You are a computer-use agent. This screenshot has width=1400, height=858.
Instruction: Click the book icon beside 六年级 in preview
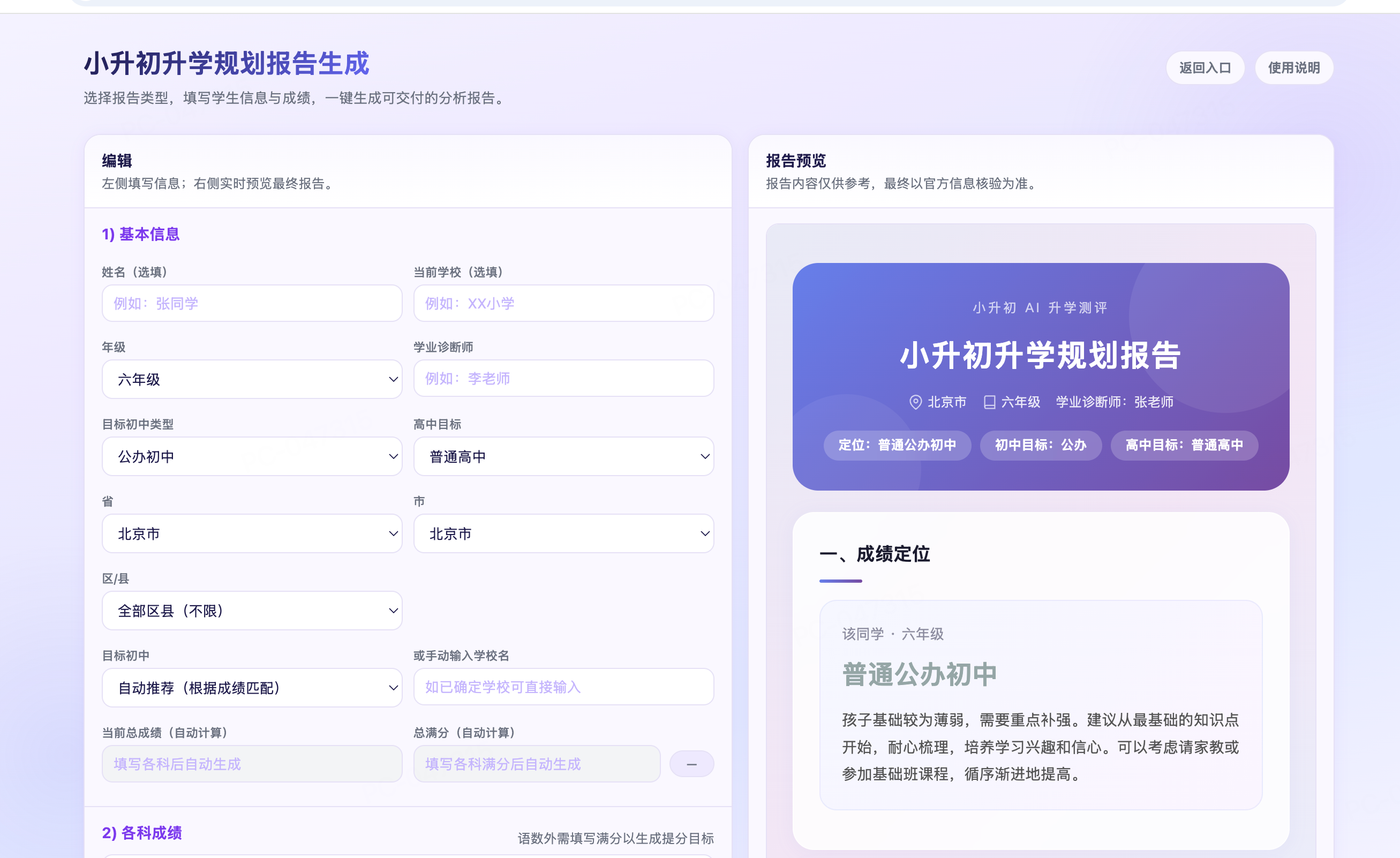[989, 402]
